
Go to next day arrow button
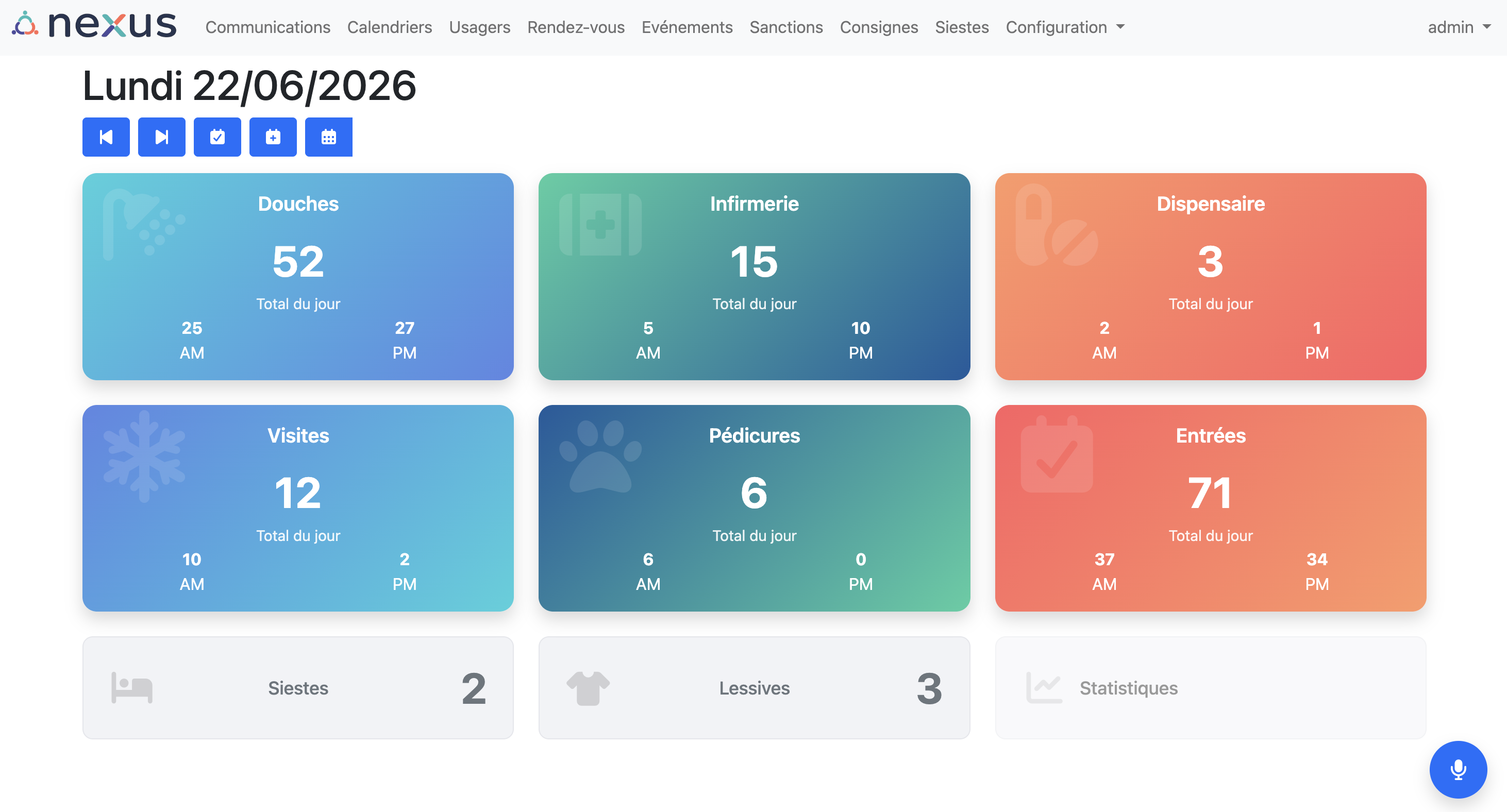click(161, 137)
